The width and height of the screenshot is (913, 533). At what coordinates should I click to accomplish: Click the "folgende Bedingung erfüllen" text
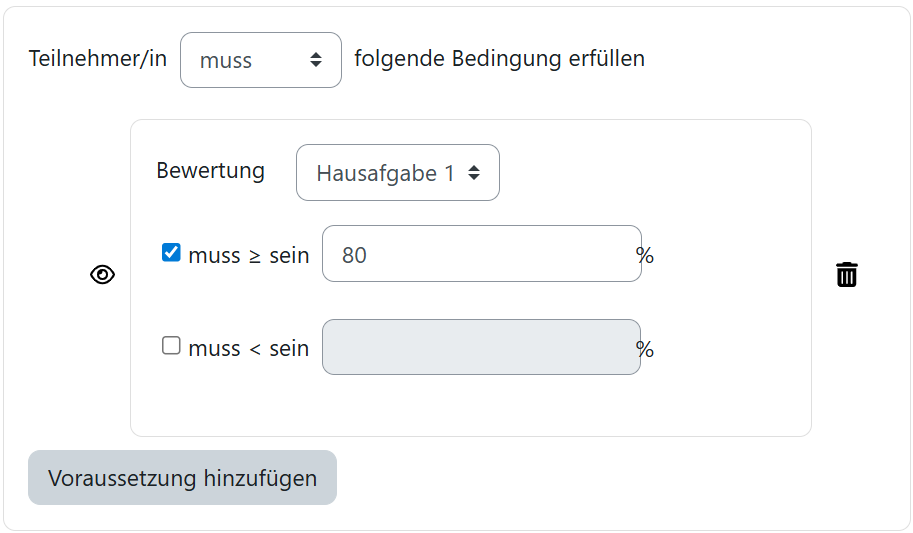(x=499, y=59)
